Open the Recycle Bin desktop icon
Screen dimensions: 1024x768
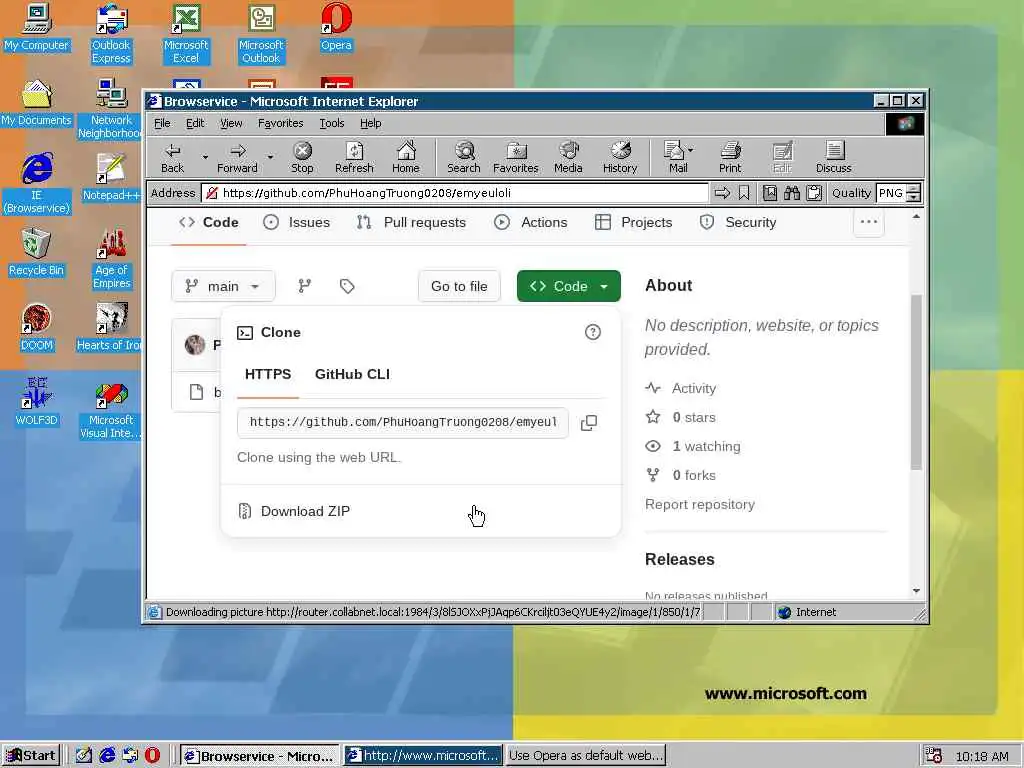coord(36,253)
